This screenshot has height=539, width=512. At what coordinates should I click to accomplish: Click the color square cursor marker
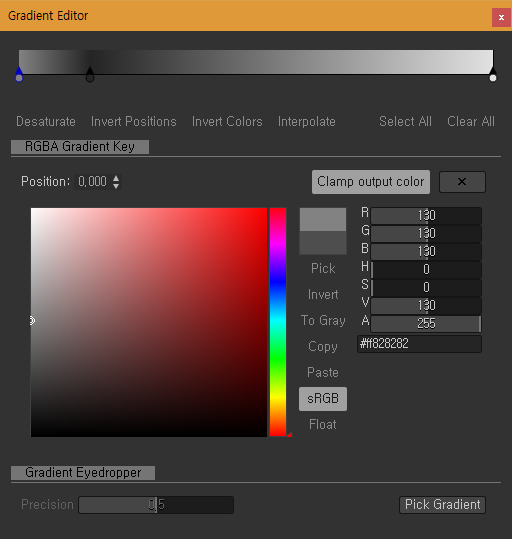(x=32, y=320)
